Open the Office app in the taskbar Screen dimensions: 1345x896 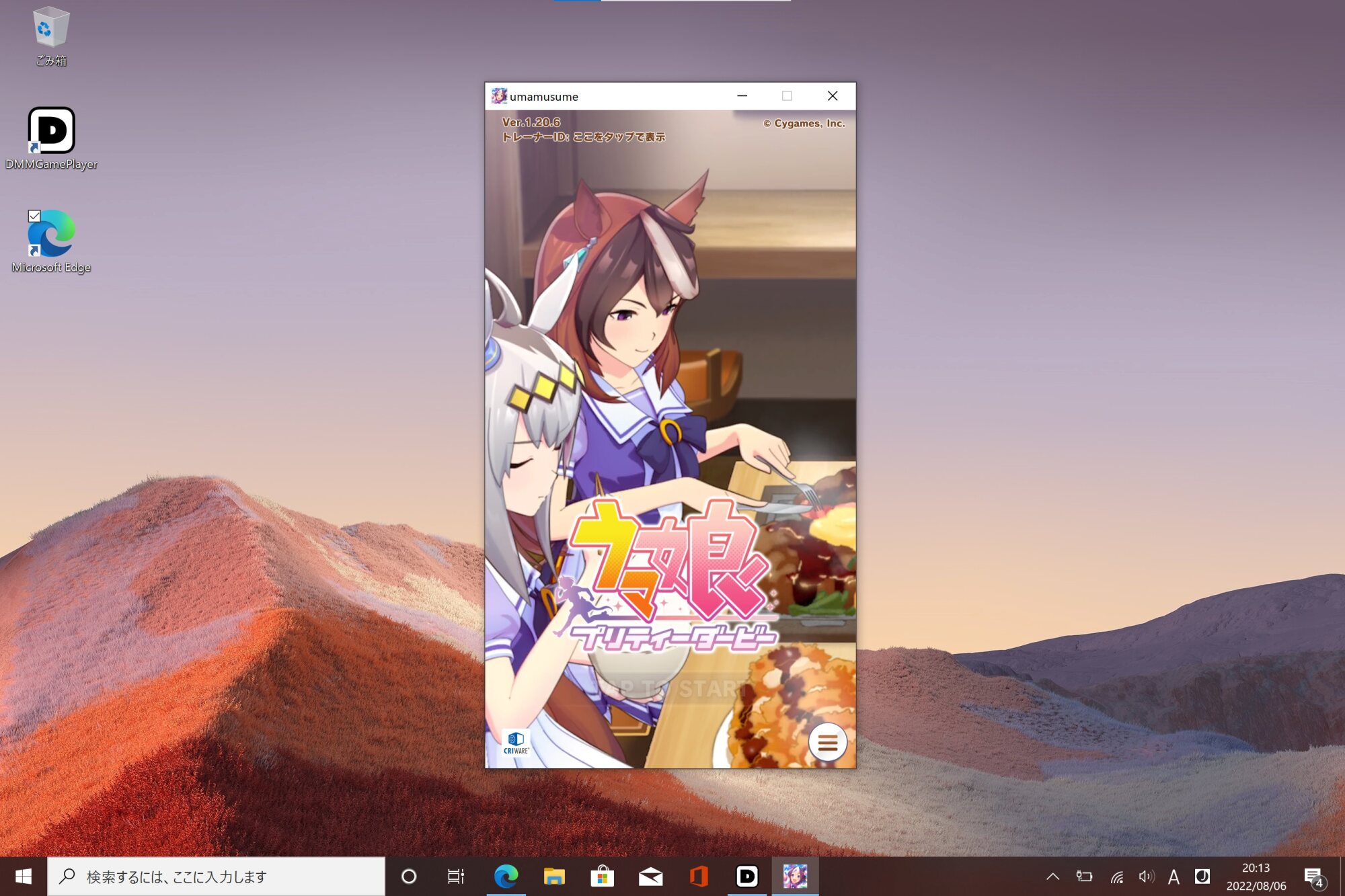point(699,876)
